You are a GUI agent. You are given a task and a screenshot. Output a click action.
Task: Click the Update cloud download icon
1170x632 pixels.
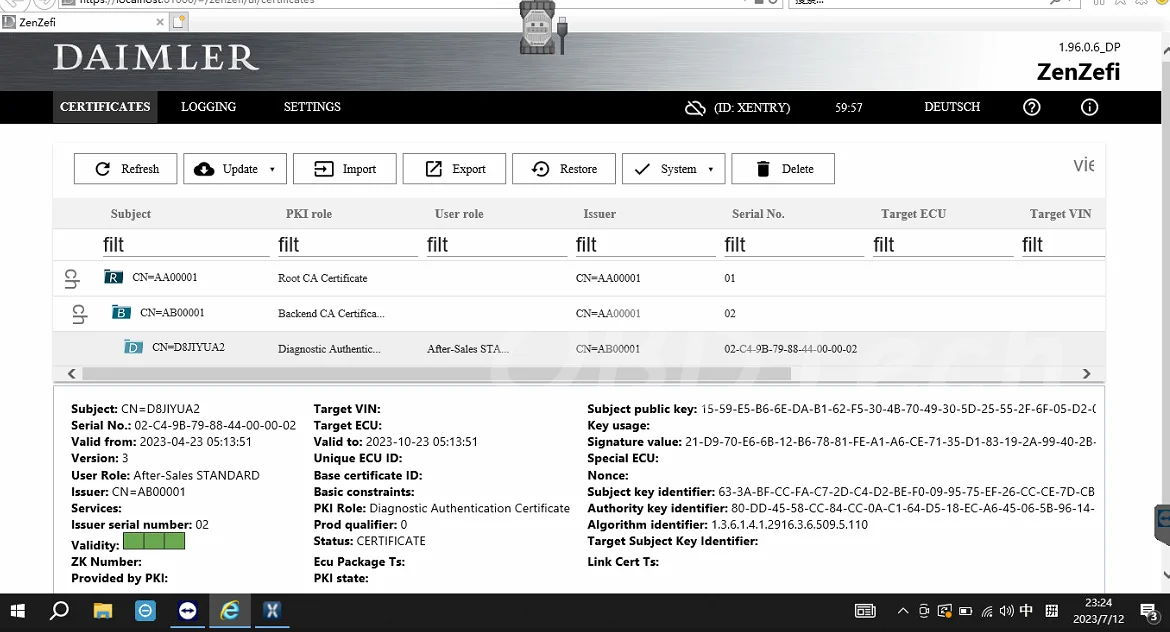coord(204,169)
